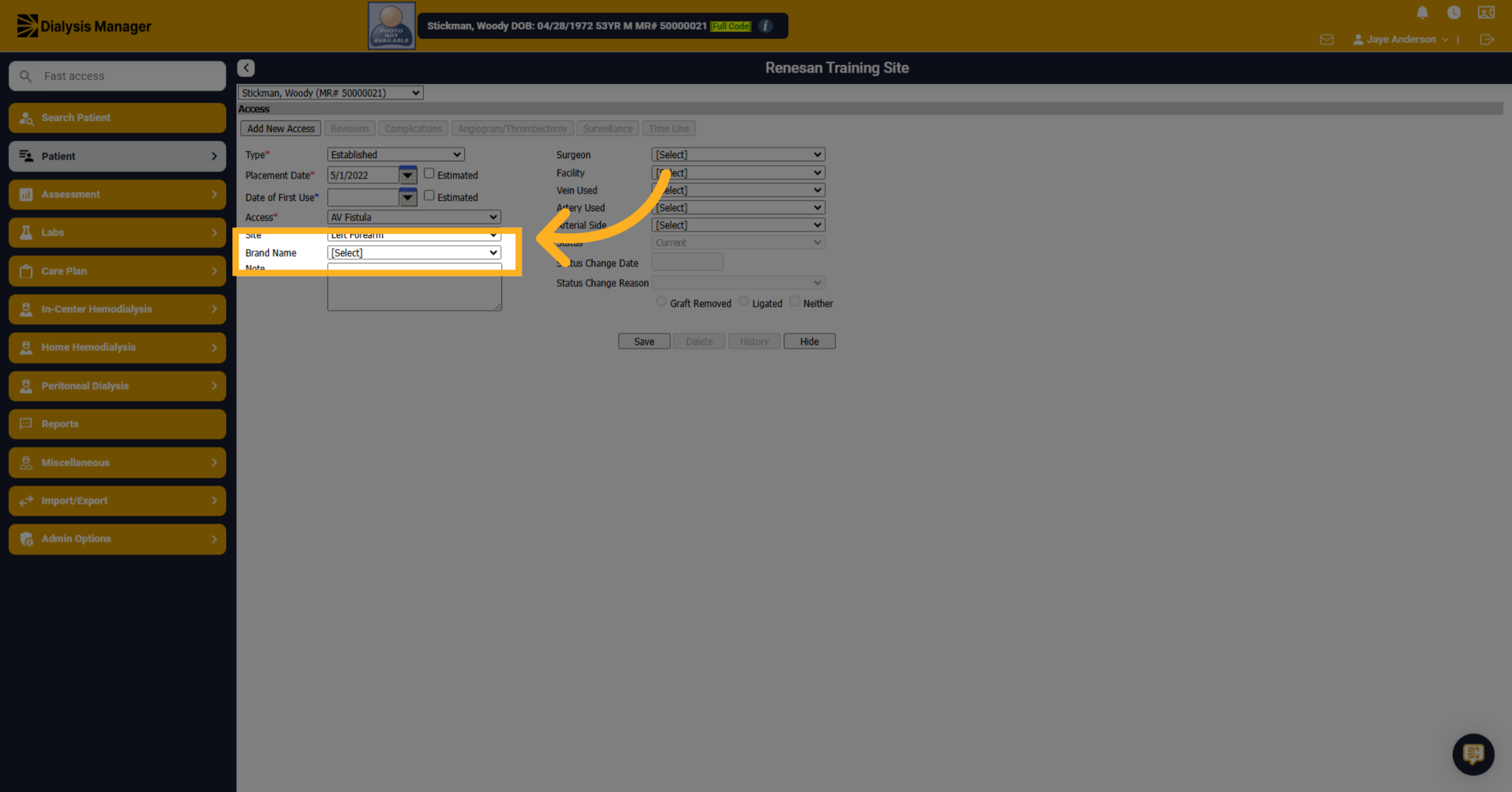The height and width of the screenshot is (792, 1512).
Task: Switch to the Complications tab
Action: [413, 129]
